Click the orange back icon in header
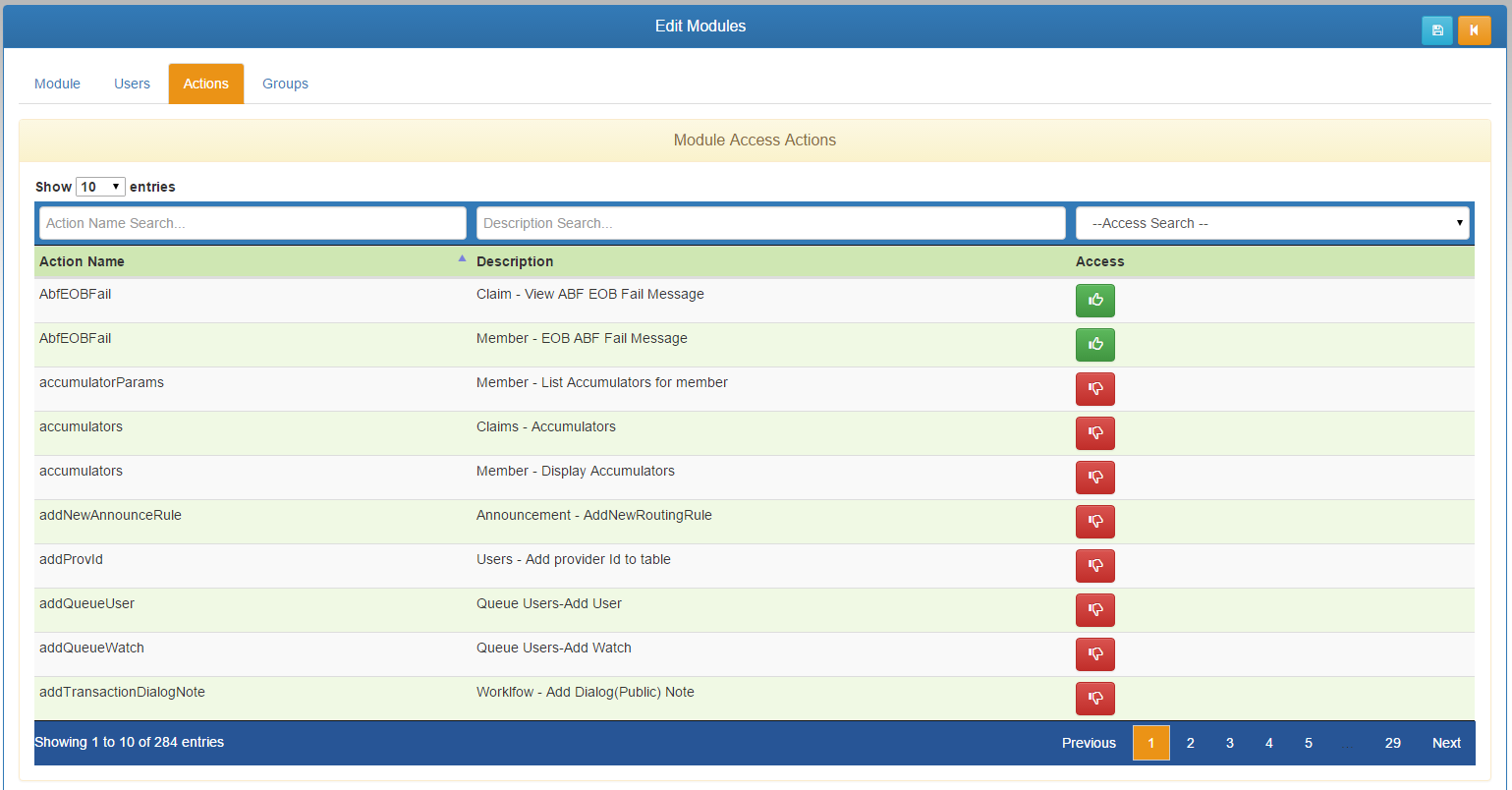 pos(1474,30)
